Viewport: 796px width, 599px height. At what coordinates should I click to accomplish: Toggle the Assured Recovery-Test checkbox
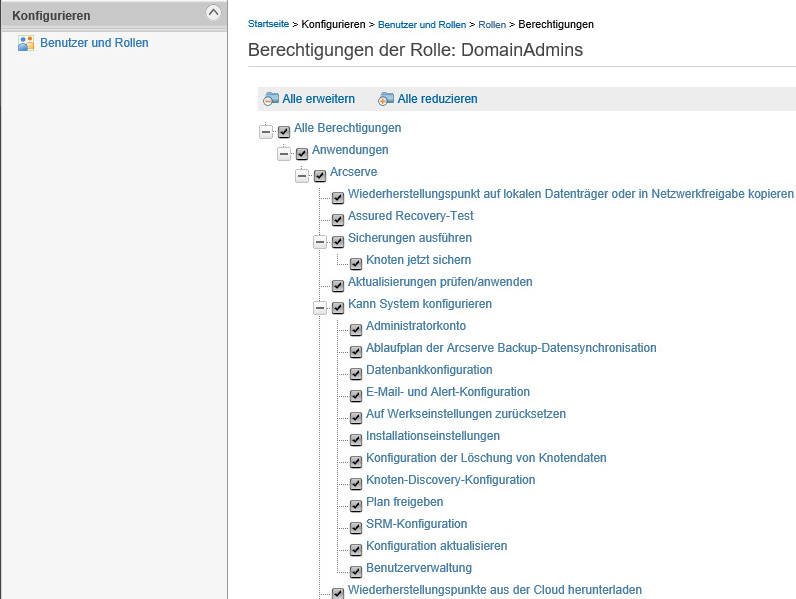(338, 220)
